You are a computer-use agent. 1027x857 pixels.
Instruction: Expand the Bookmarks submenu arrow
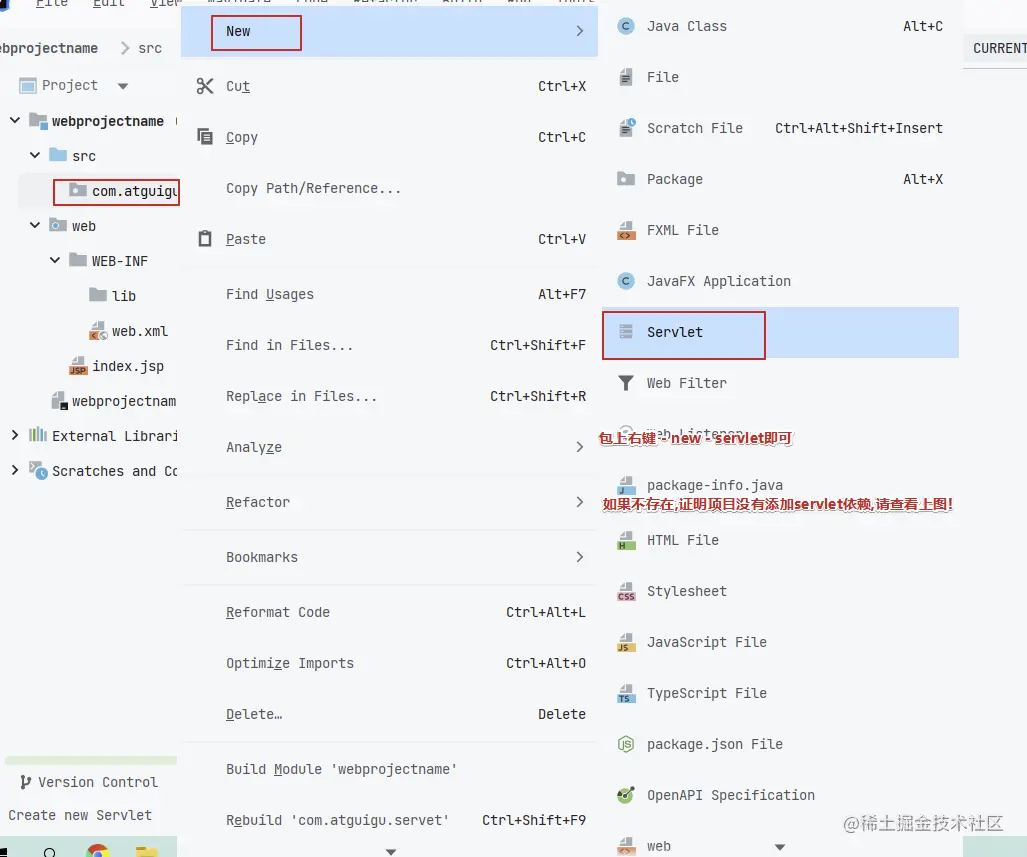click(x=579, y=557)
